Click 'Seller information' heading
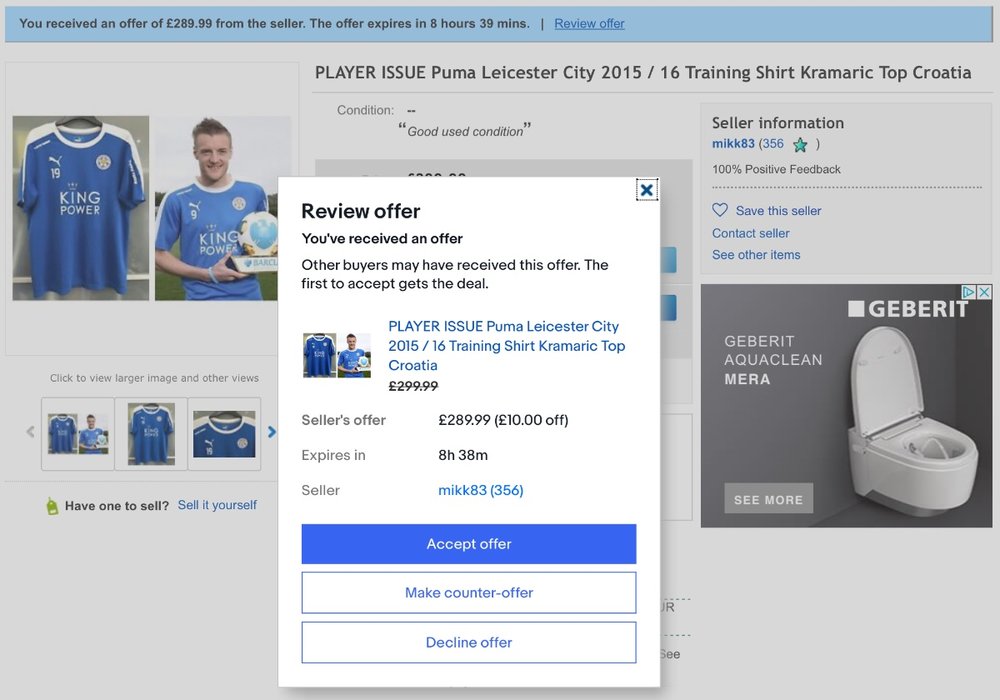The height and width of the screenshot is (700, 1000). (777, 123)
